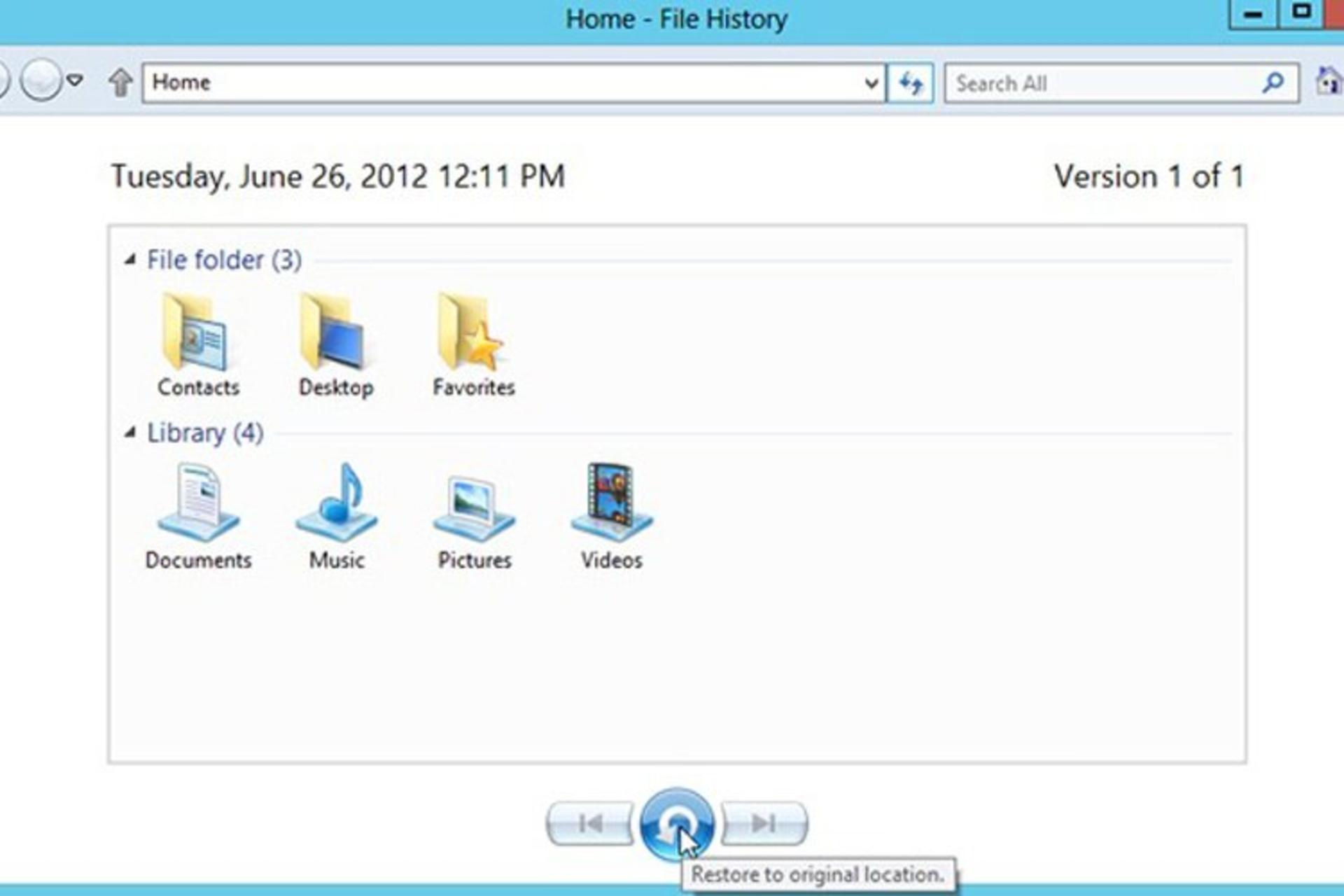This screenshot has height=896, width=1344.
Task: Click the refresh button beside address bar
Action: pos(910,84)
